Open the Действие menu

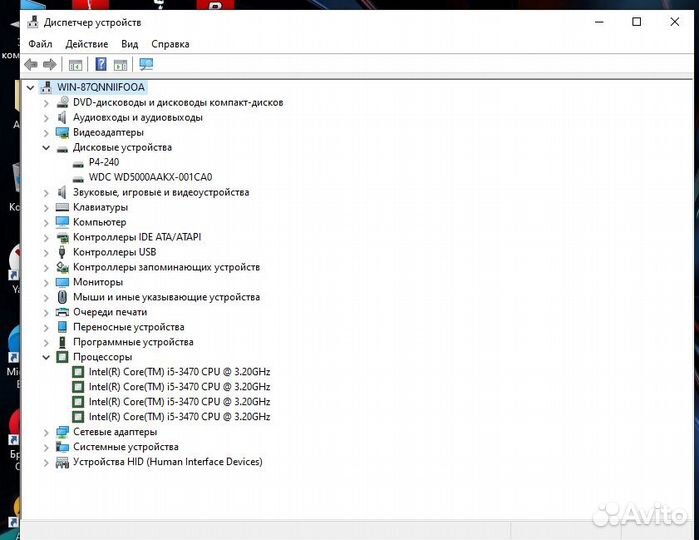coord(86,44)
